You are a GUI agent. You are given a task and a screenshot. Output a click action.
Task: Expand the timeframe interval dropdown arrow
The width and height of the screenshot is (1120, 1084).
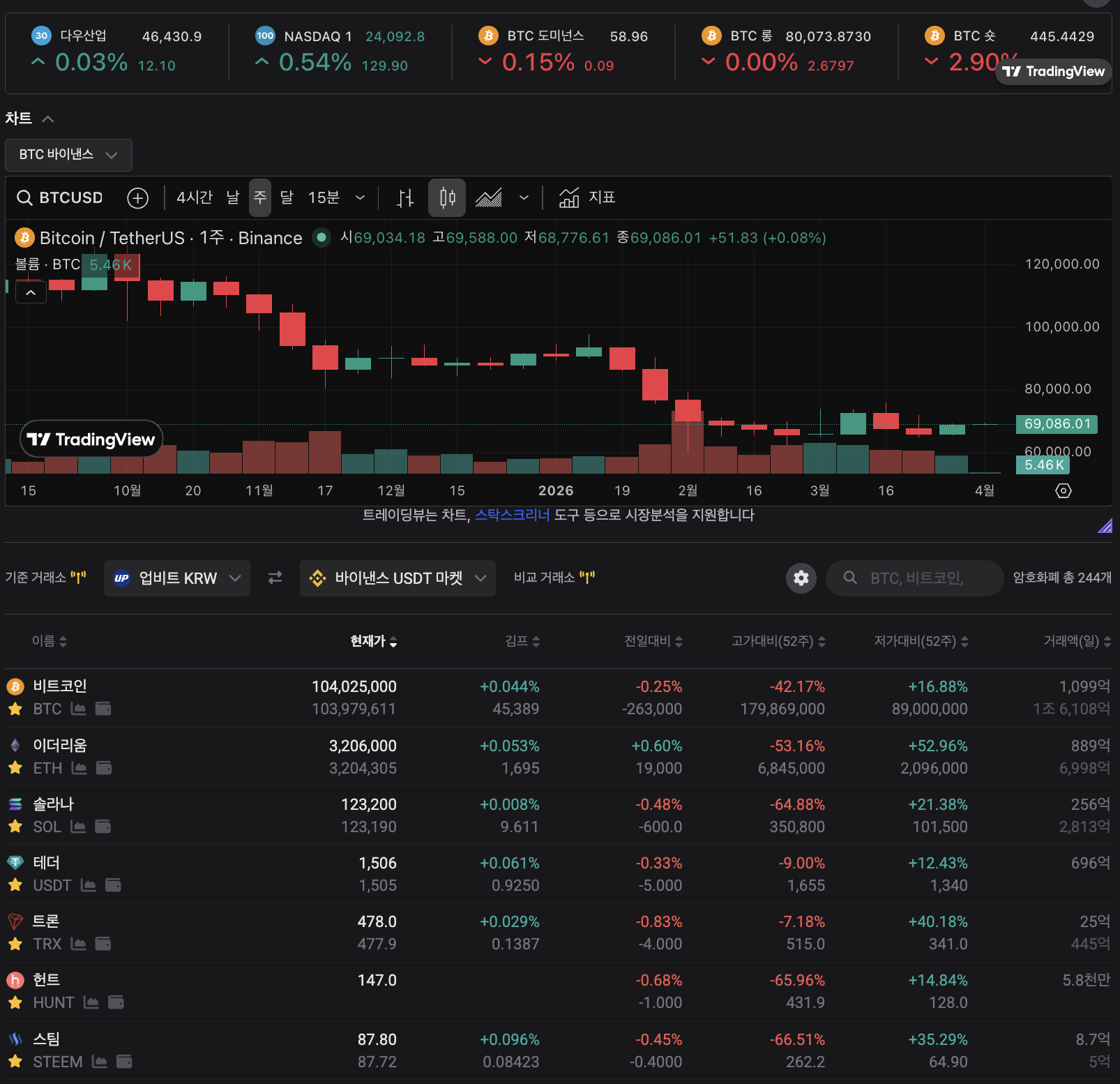tap(361, 198)
